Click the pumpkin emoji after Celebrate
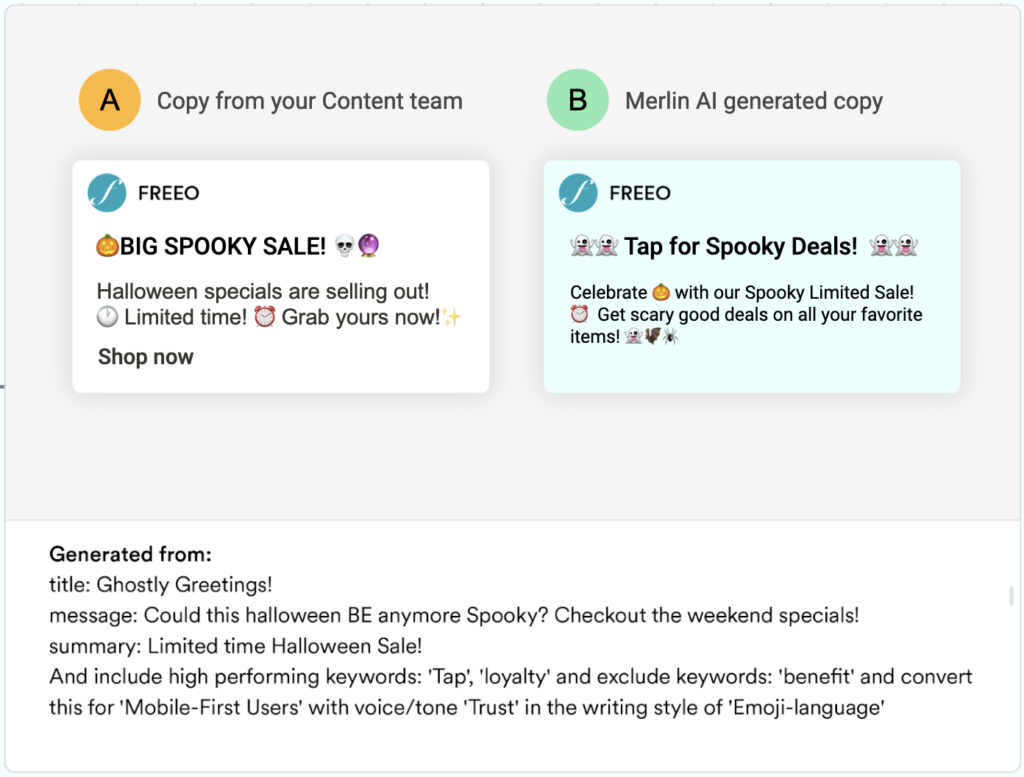This screenshot has width=1024, height=777. 661,293
